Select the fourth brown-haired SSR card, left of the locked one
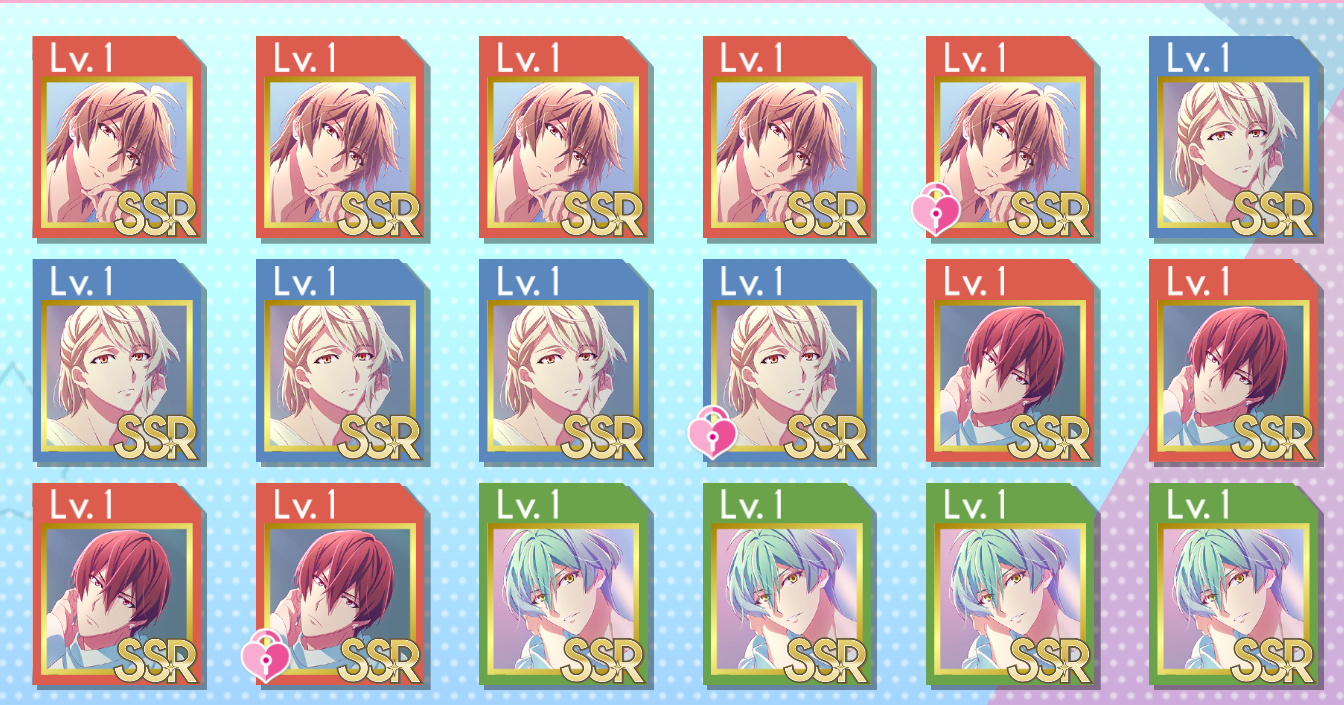This screenshot has height=705, width=1344. pos(788,137)
